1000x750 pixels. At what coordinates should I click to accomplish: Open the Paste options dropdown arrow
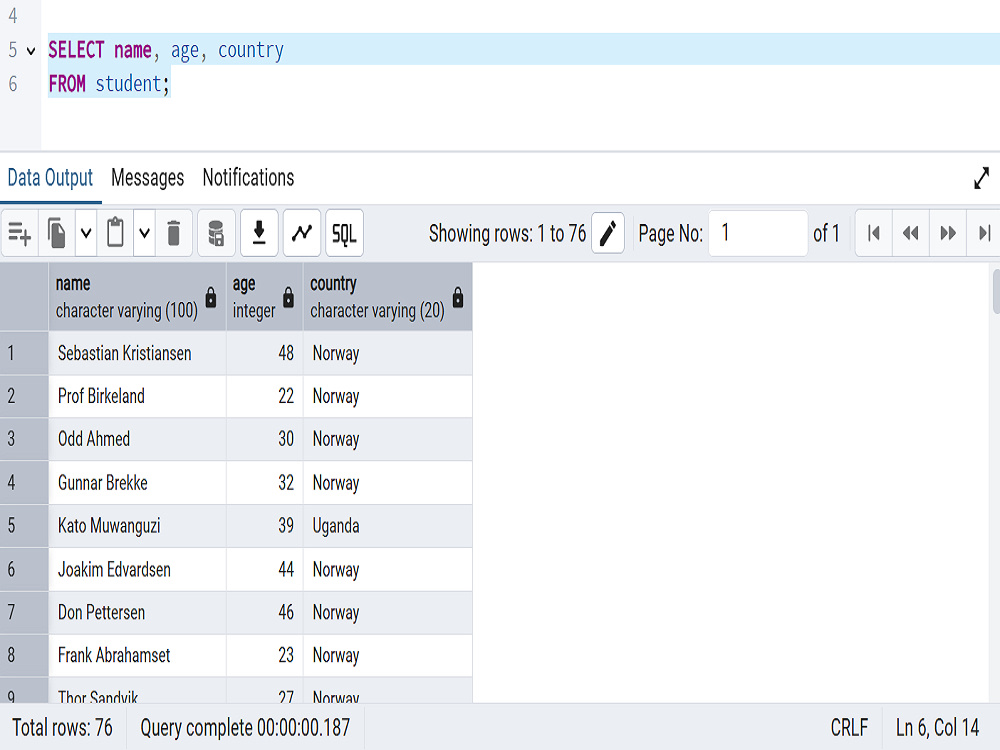[x=145, y=233]
